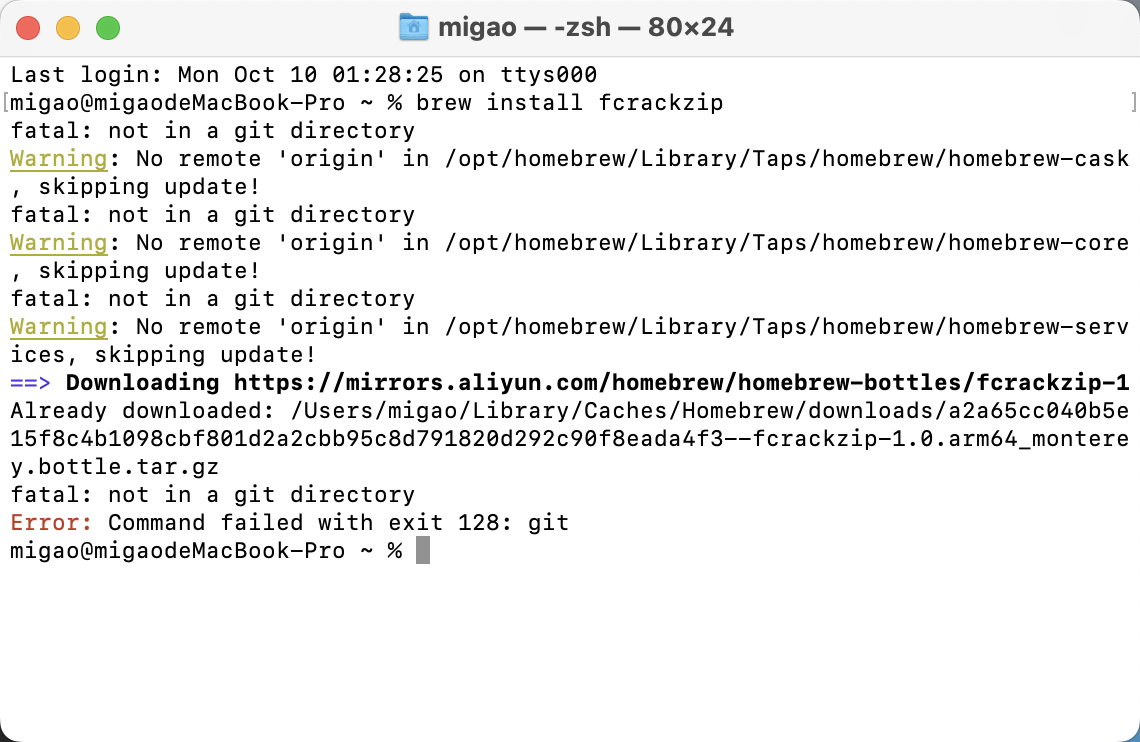Image resolution: width=1140 pixels, height=742 pixels.
Task: Click the gray cursor block at prompt
Action: 422,550
